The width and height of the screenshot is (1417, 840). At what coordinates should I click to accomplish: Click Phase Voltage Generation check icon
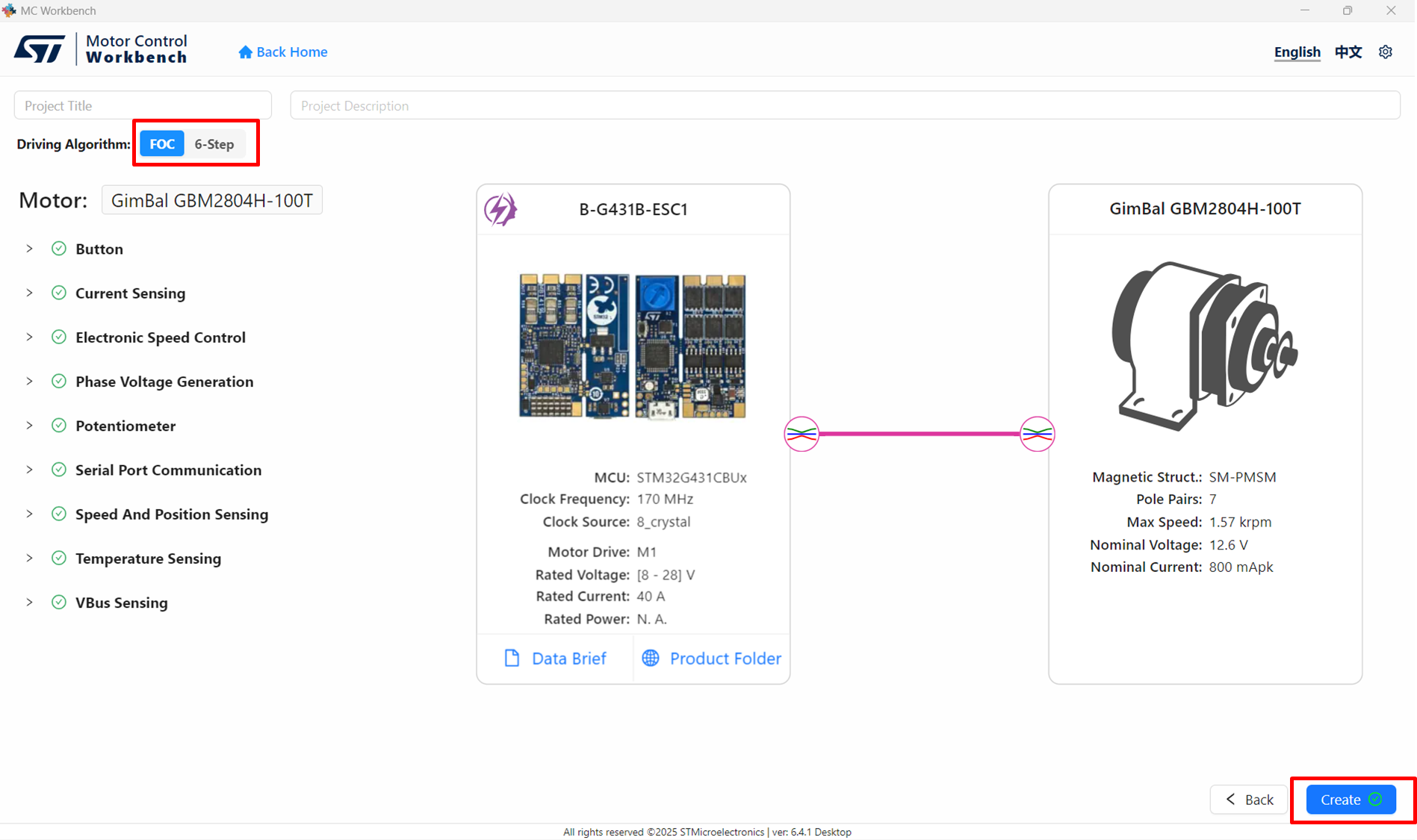[x=59, y=382]
